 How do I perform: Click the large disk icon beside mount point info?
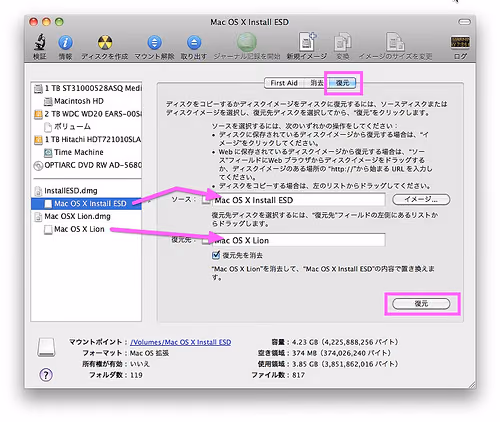pos(46,347)
